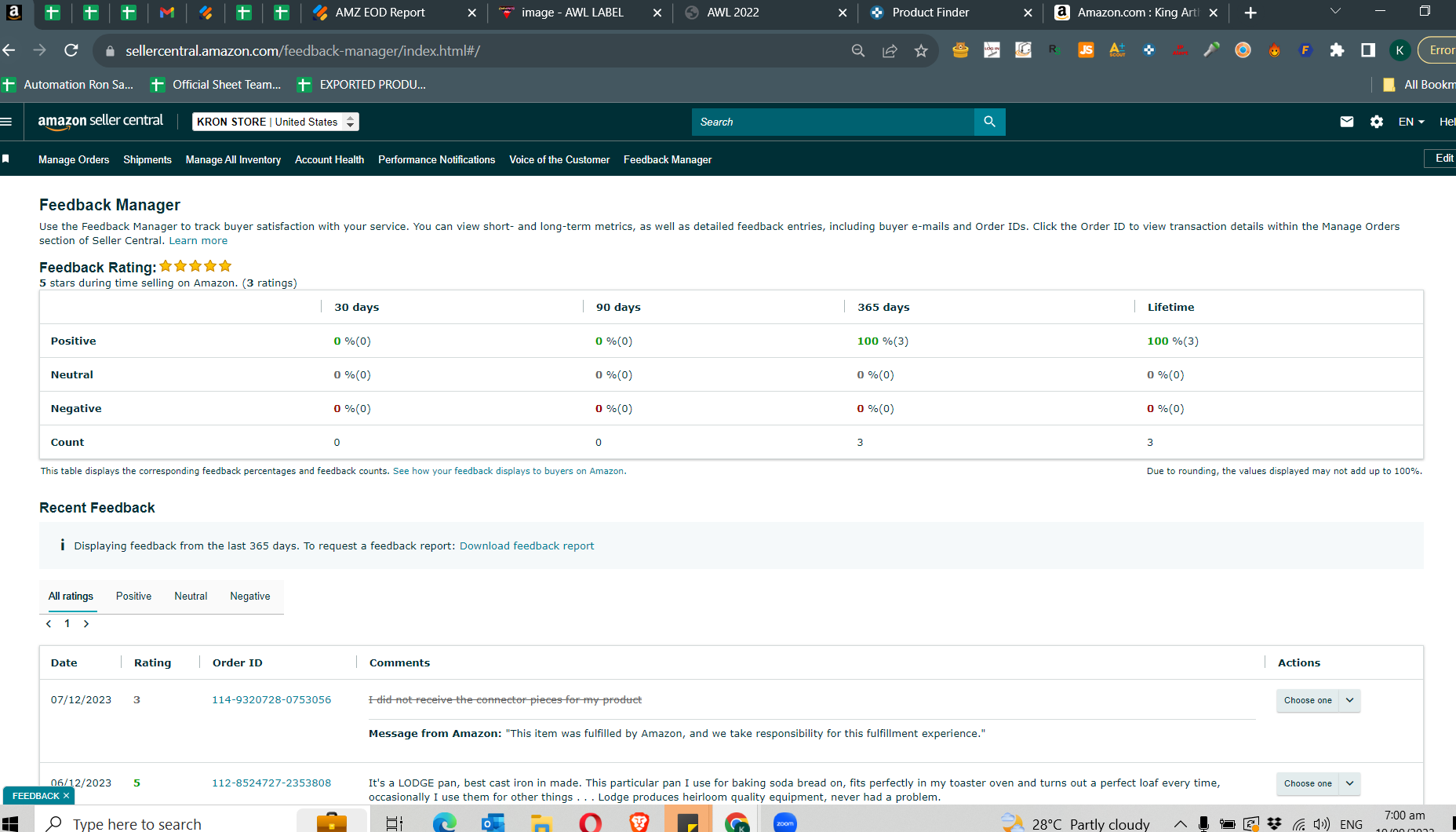Go to the next feedback page arrow
Image resolution: width=1456 pixels, height=832 pixels.
[x=86, y=623]
